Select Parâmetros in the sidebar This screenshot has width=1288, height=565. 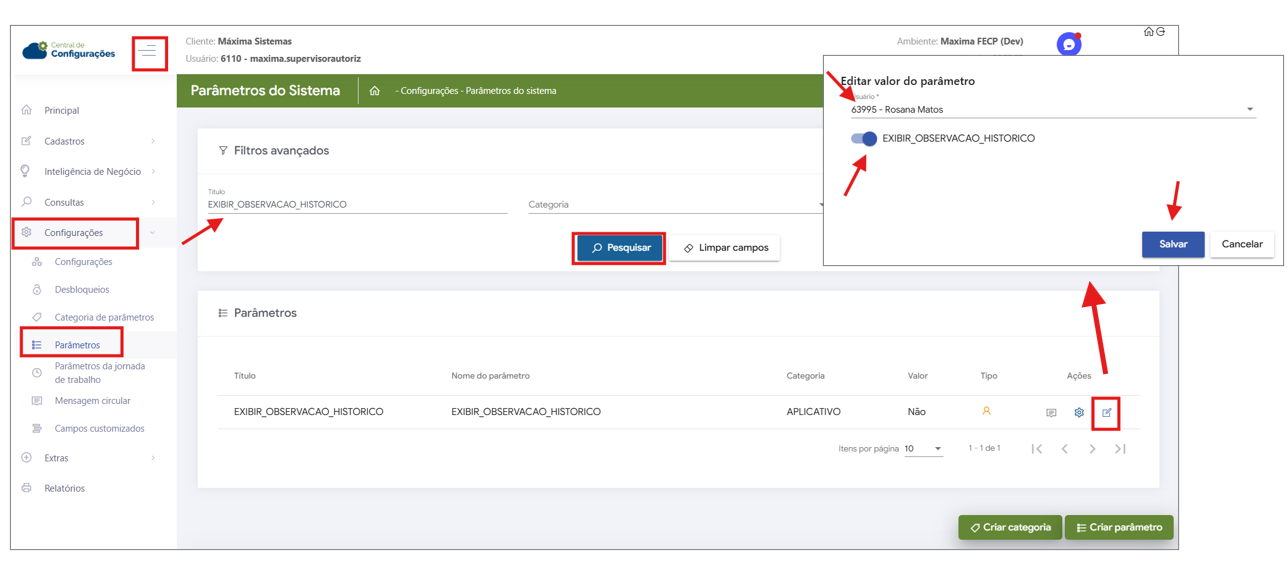77,345
